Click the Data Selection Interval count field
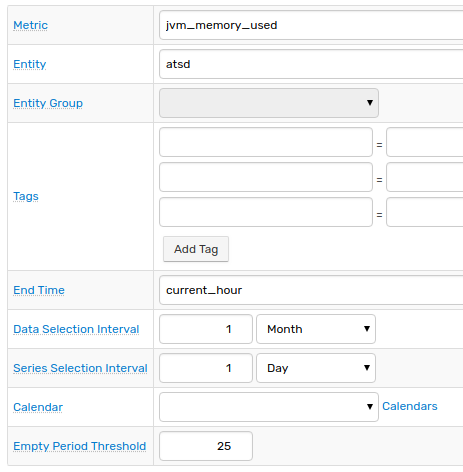This screenshot has width=463, height=472. click(x=206, y=329)
